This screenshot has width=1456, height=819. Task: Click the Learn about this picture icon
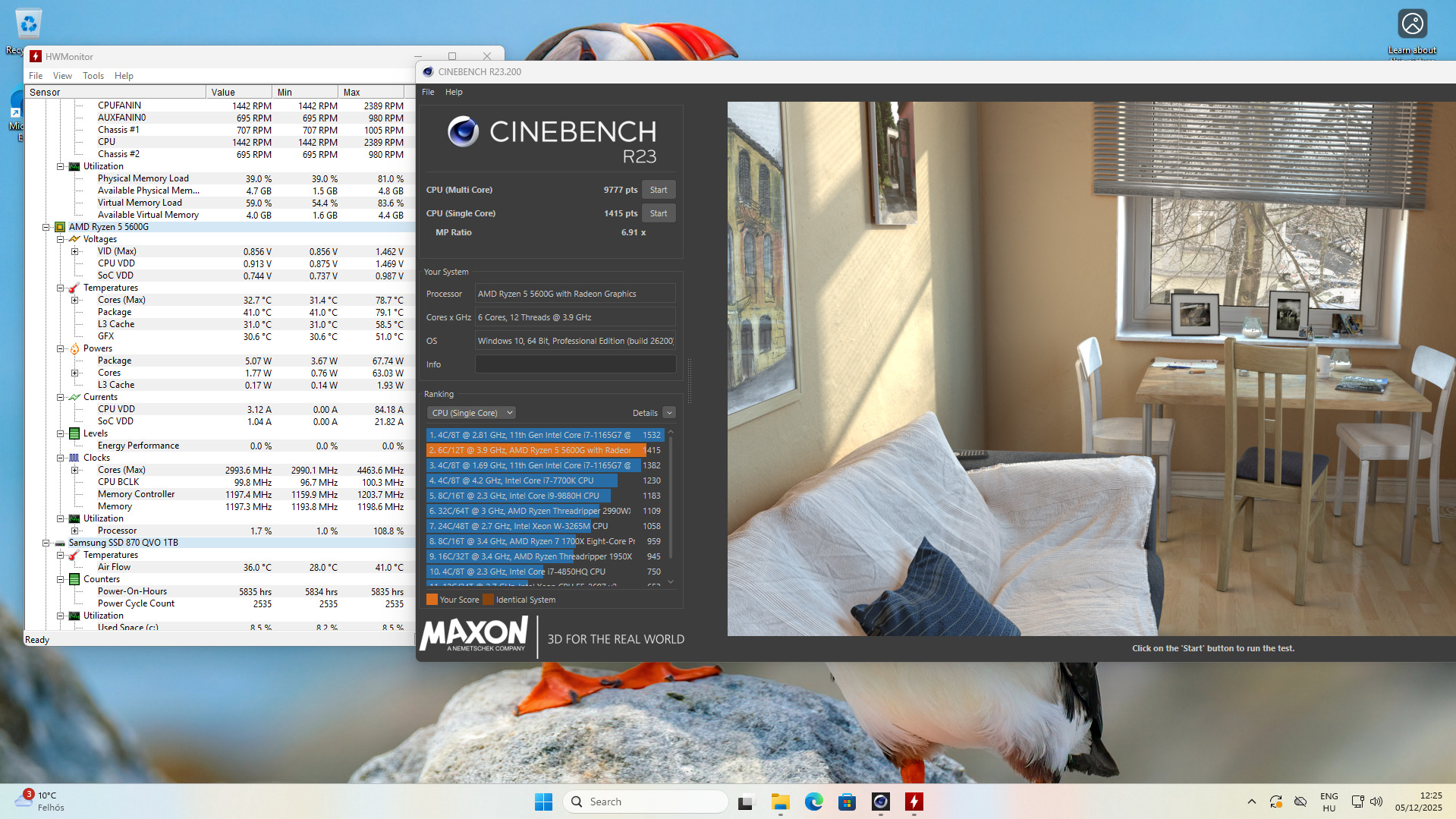coord(1412,24)
